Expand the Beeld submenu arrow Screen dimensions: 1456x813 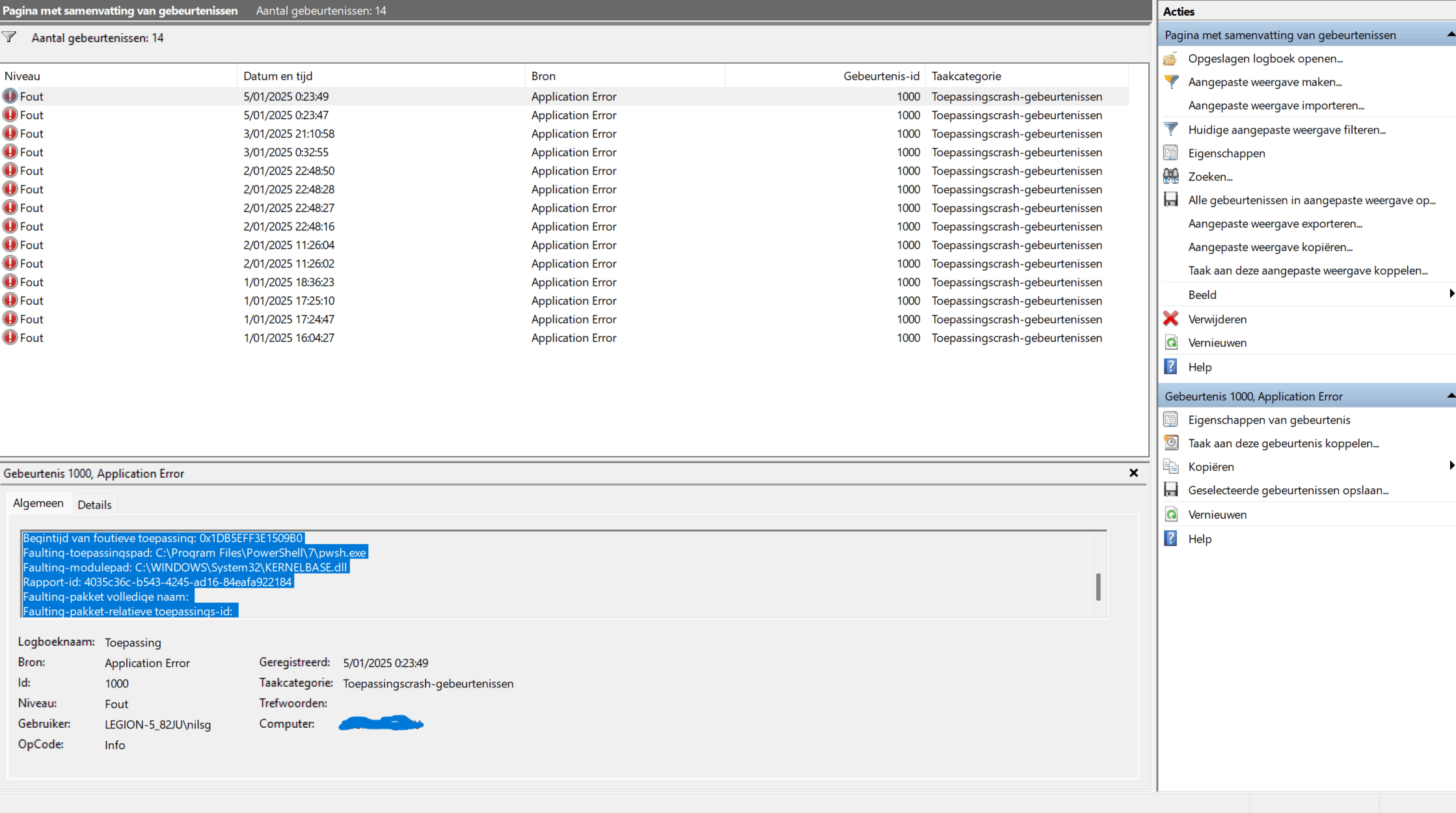(1451, 294)
